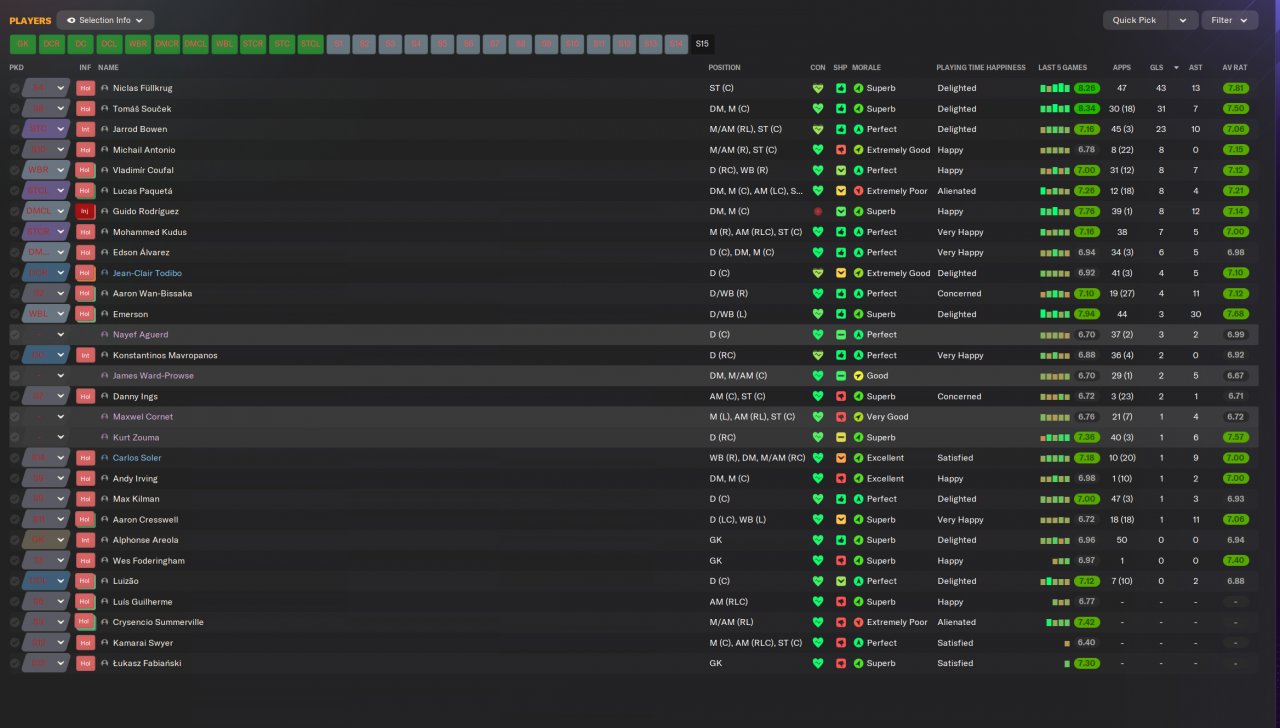Toggle the picked checkmark for Nayef Aguerd

click(14, 335)
